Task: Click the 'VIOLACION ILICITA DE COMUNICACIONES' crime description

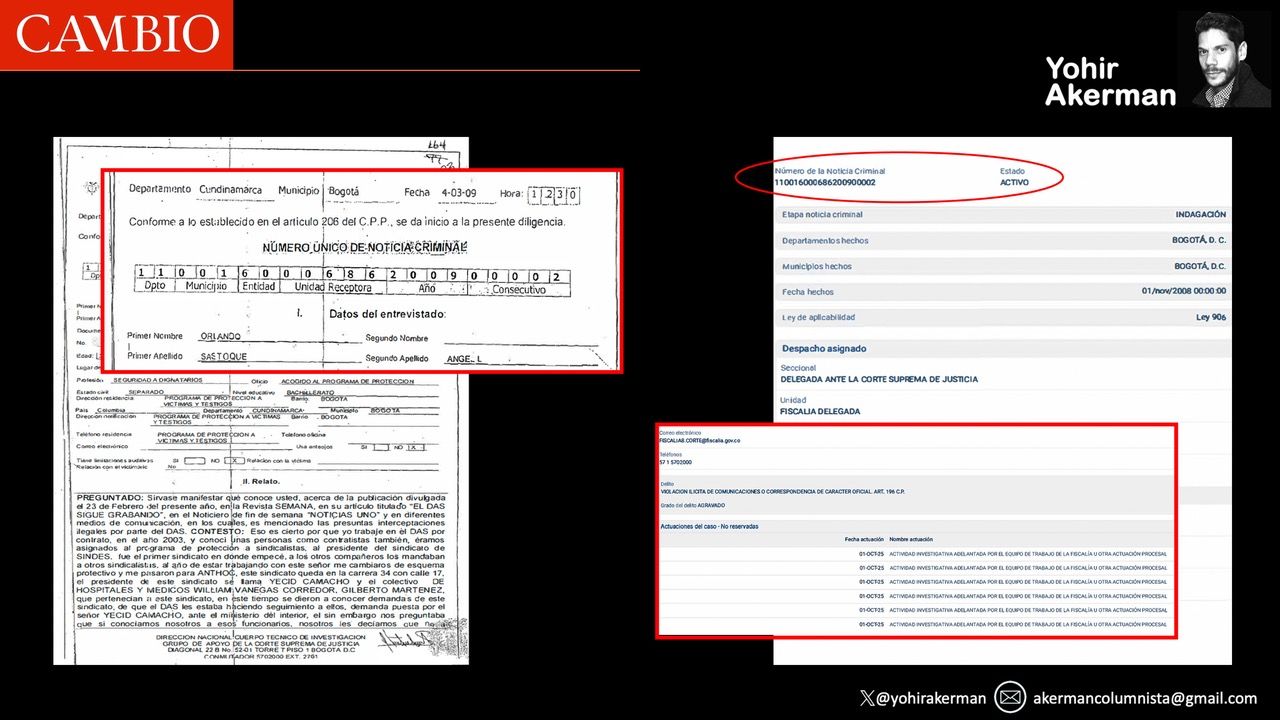Action: pyautogui.click(x=781, y=492)
